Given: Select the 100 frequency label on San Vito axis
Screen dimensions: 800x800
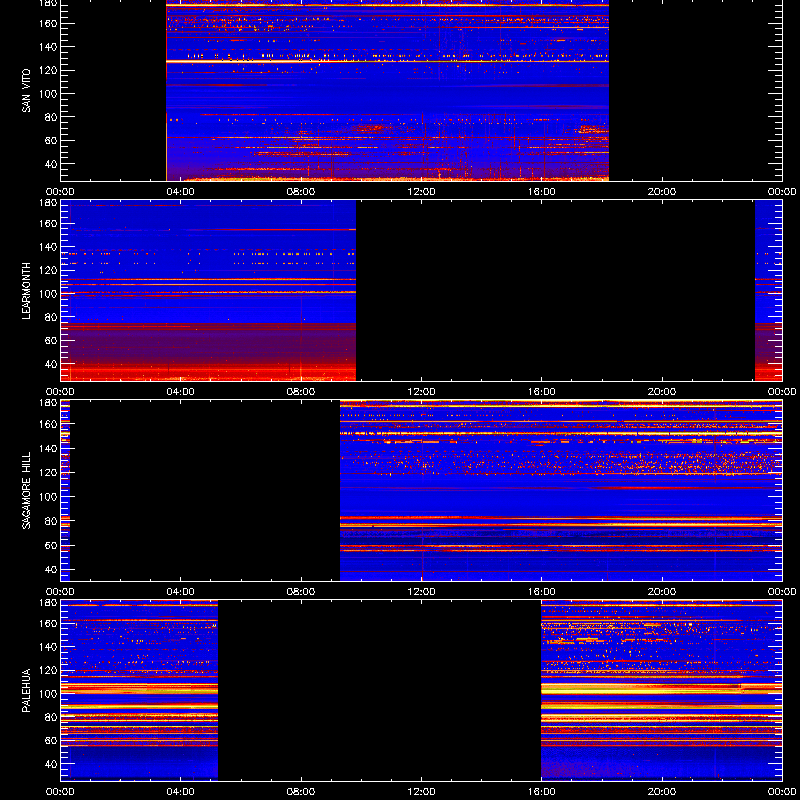Looking at the screenshot, I should [x=49, y=94].
